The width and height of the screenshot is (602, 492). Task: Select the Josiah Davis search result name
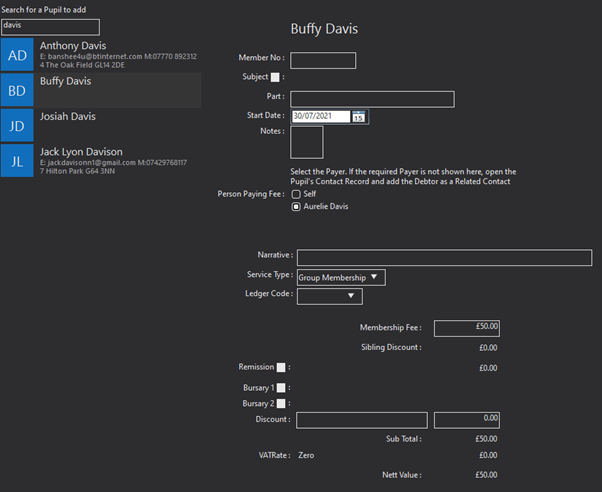pyautogui.click(x=68, y=116)
